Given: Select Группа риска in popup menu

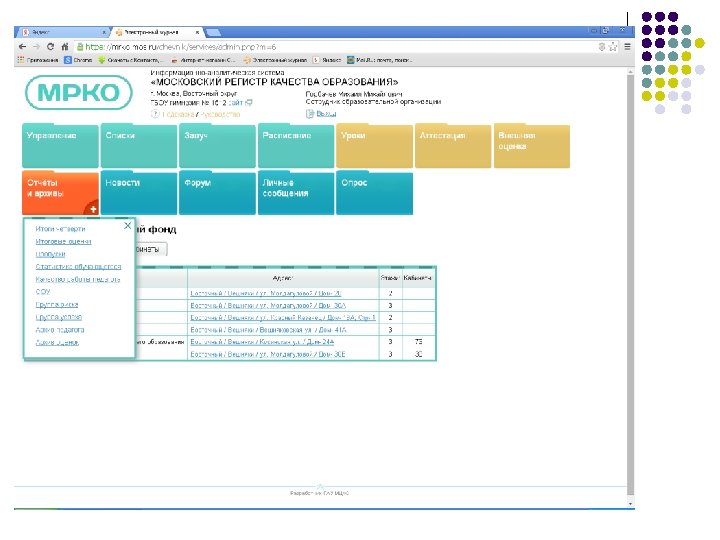Looking at the screenshot, I should [57, 304].
